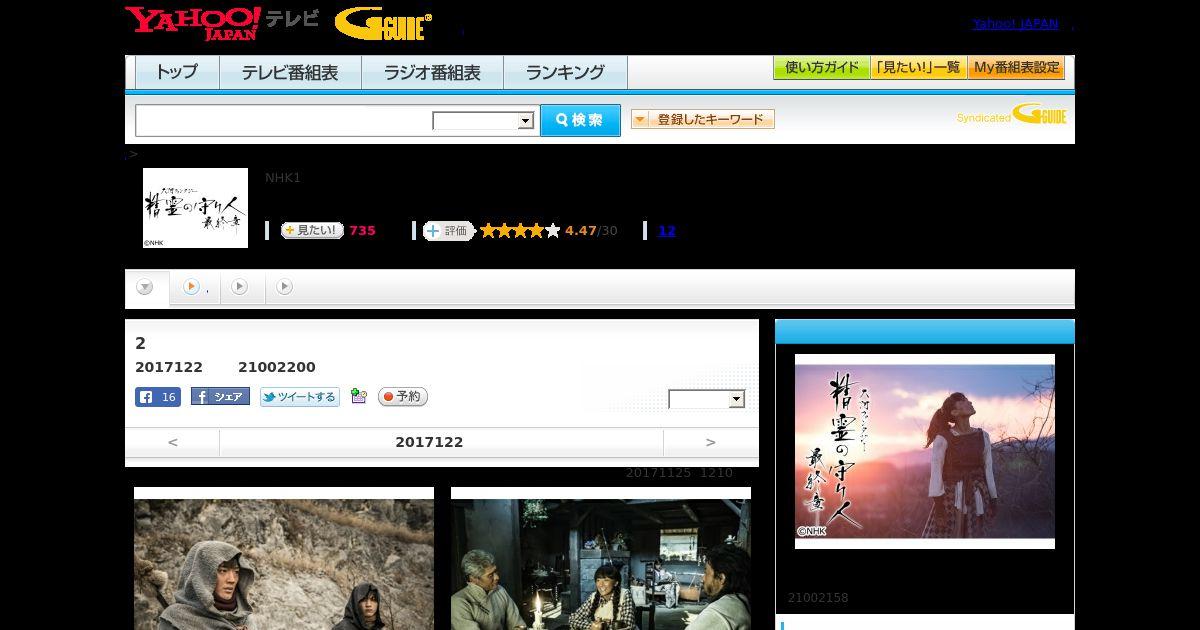Expand the 登録したキーワード dropdown
This screenshot has height=630, width=1200.
click(x=703, y=119)
